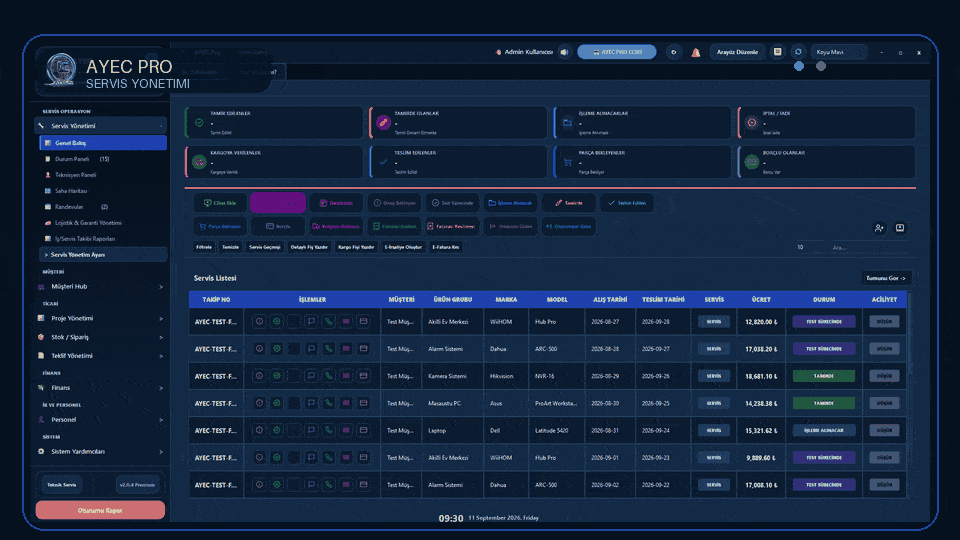The height and width of the screenshot is (540, 960).
Task: Open the message icon in the Latitude 5420 row
Action: click(311, 430)
